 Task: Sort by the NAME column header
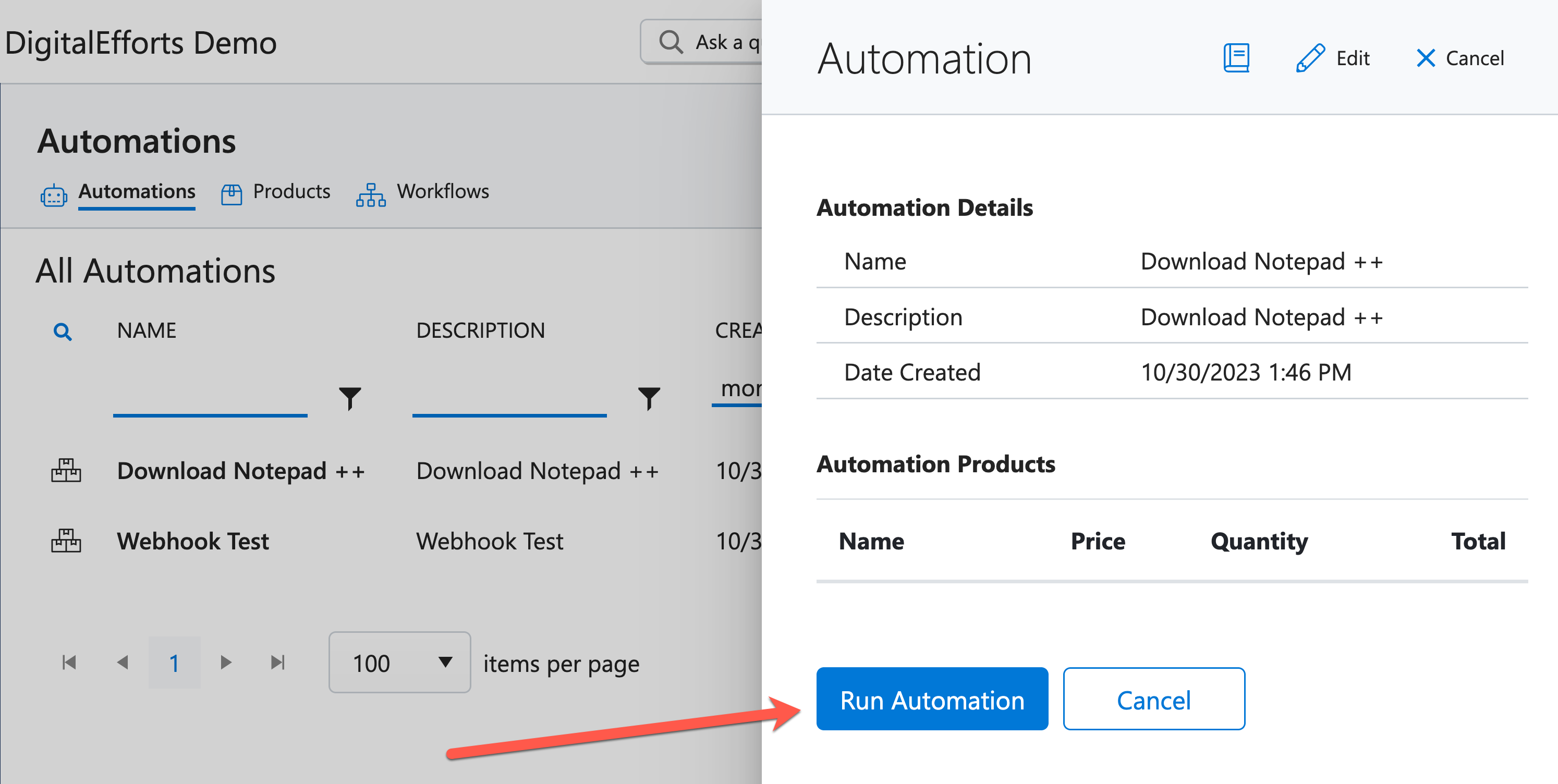[147, 330]
